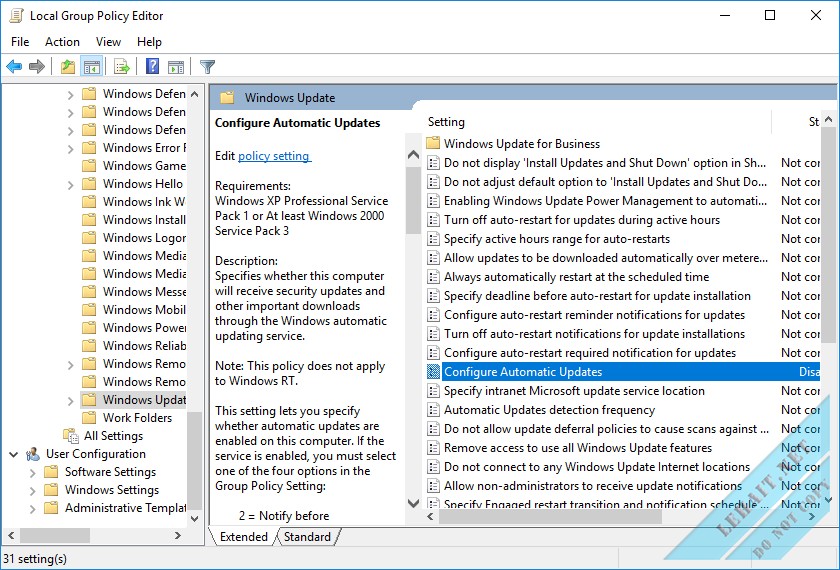
Task: Click the Windows Update for Business folder icon
Action: (x=433, y=144)
